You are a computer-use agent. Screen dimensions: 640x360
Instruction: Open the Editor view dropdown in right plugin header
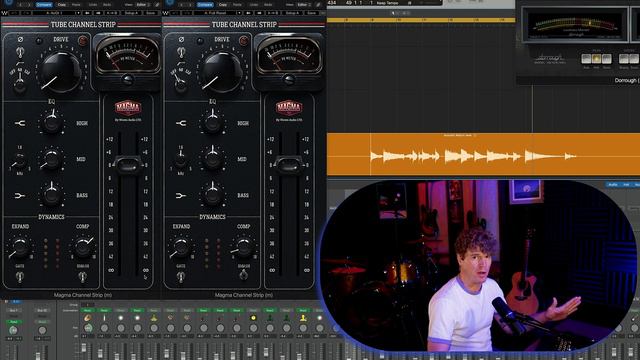(x=304, y=5)
